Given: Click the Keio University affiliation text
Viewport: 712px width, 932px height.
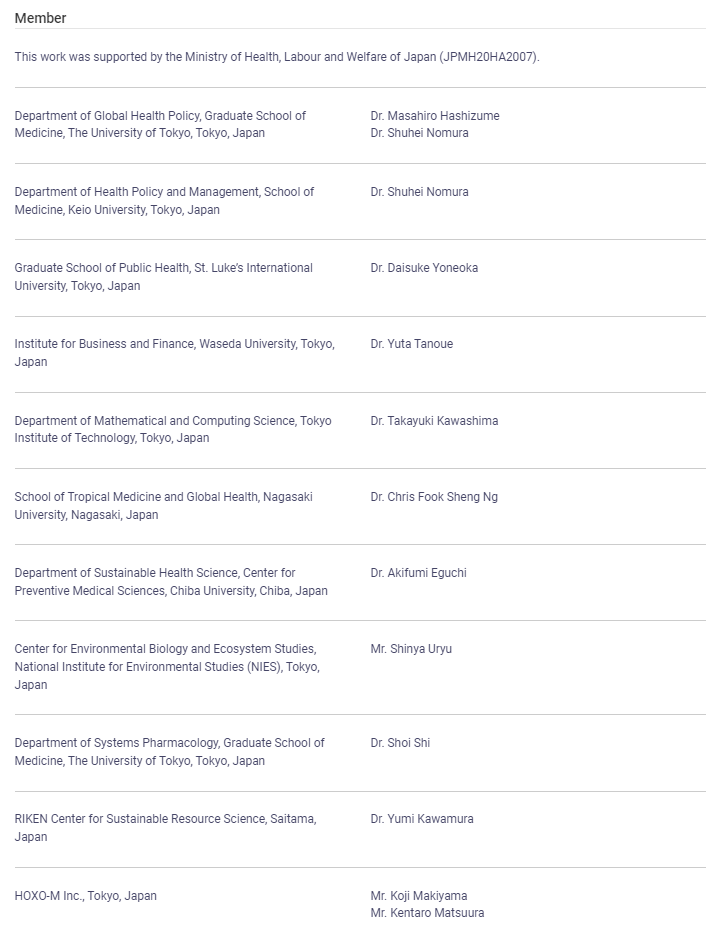Looking at the screenshot, I should (x=164, y=201).
